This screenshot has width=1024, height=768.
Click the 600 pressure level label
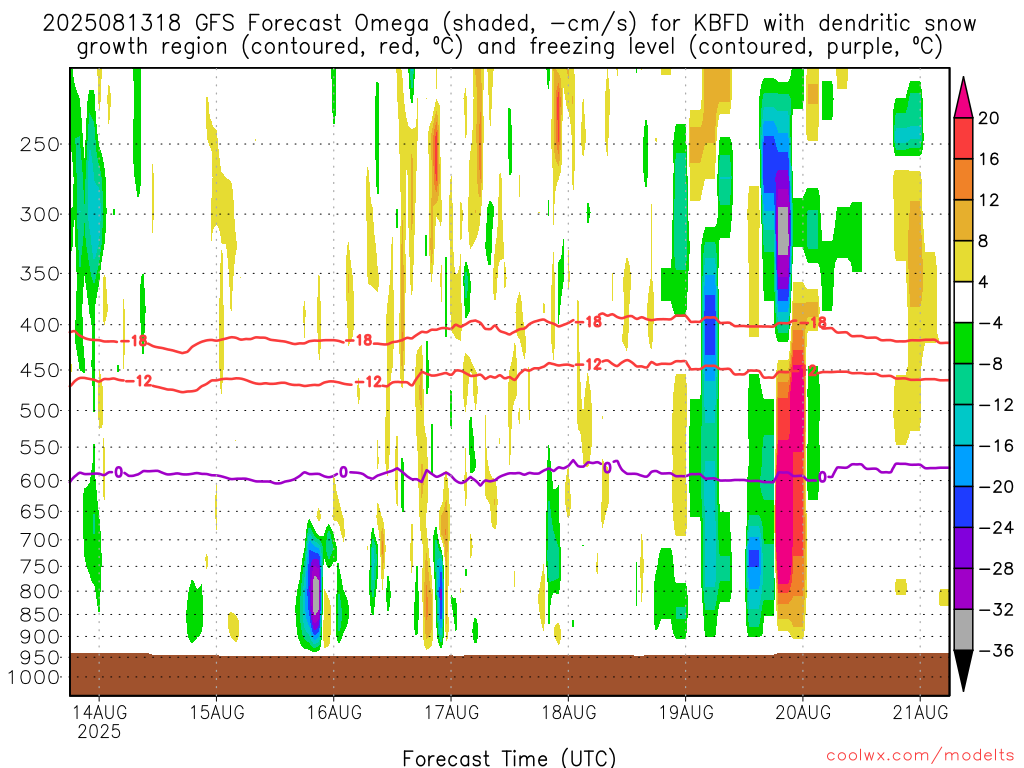pos(40,481)
